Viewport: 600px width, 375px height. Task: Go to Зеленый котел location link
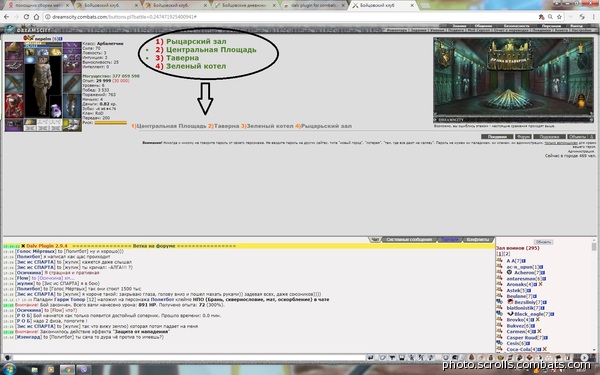[270, 126]
